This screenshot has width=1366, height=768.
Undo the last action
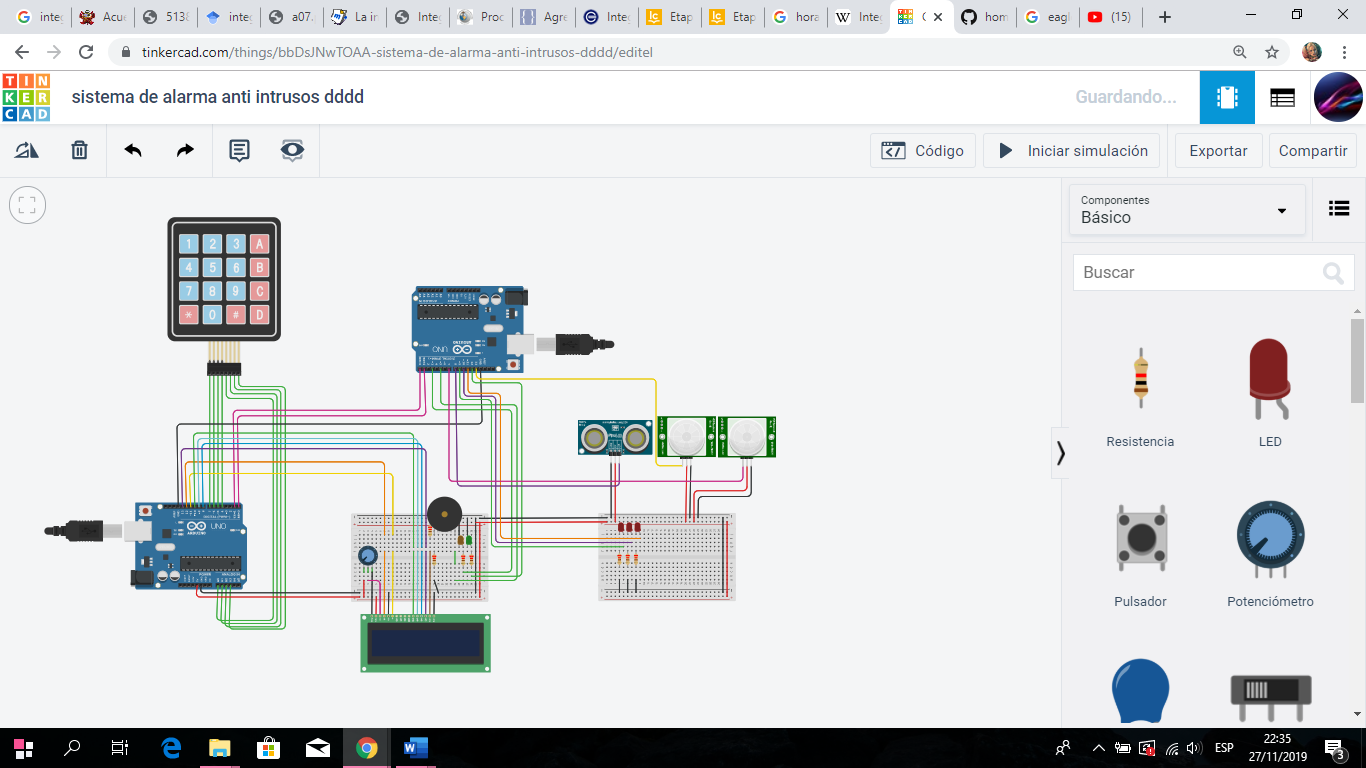tap(133, 151)
